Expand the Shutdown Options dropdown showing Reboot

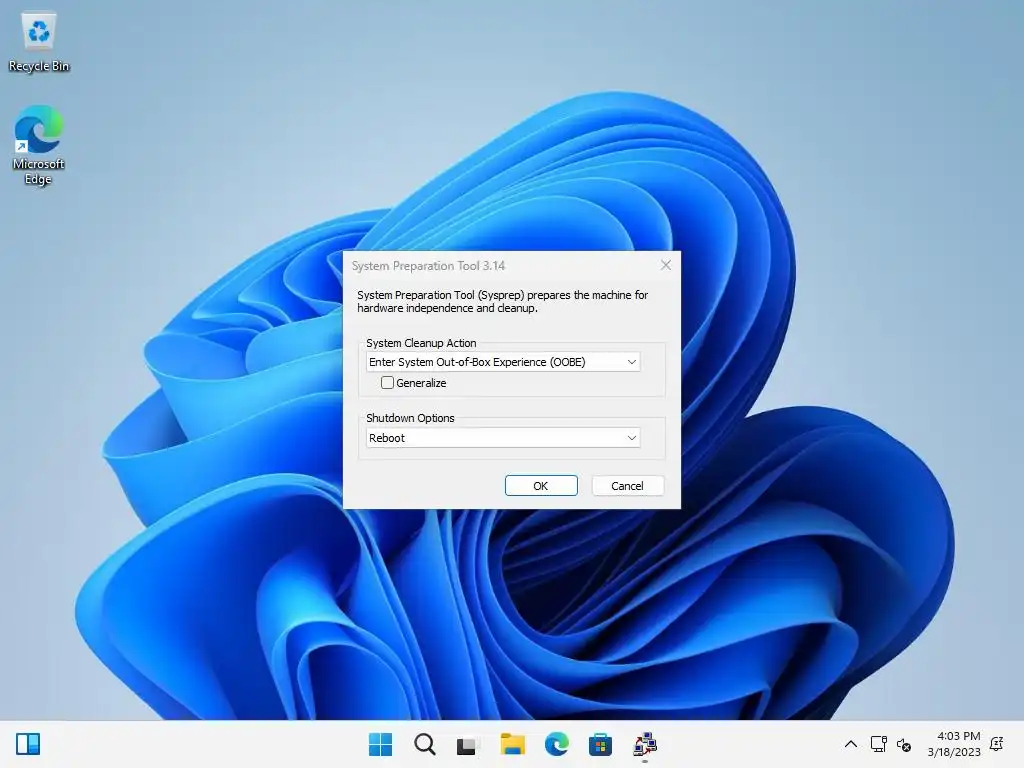click(x=503, y=438)
